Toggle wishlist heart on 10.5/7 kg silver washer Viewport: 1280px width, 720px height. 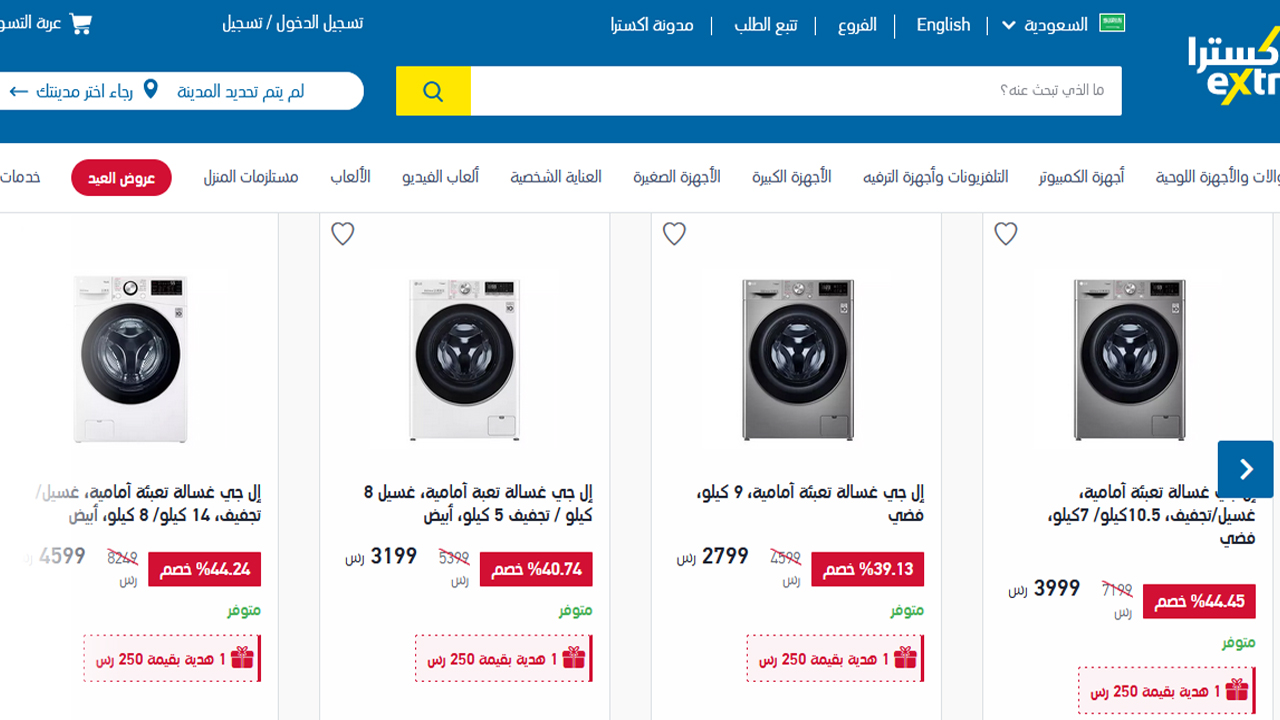click(x=1006, y=234)
